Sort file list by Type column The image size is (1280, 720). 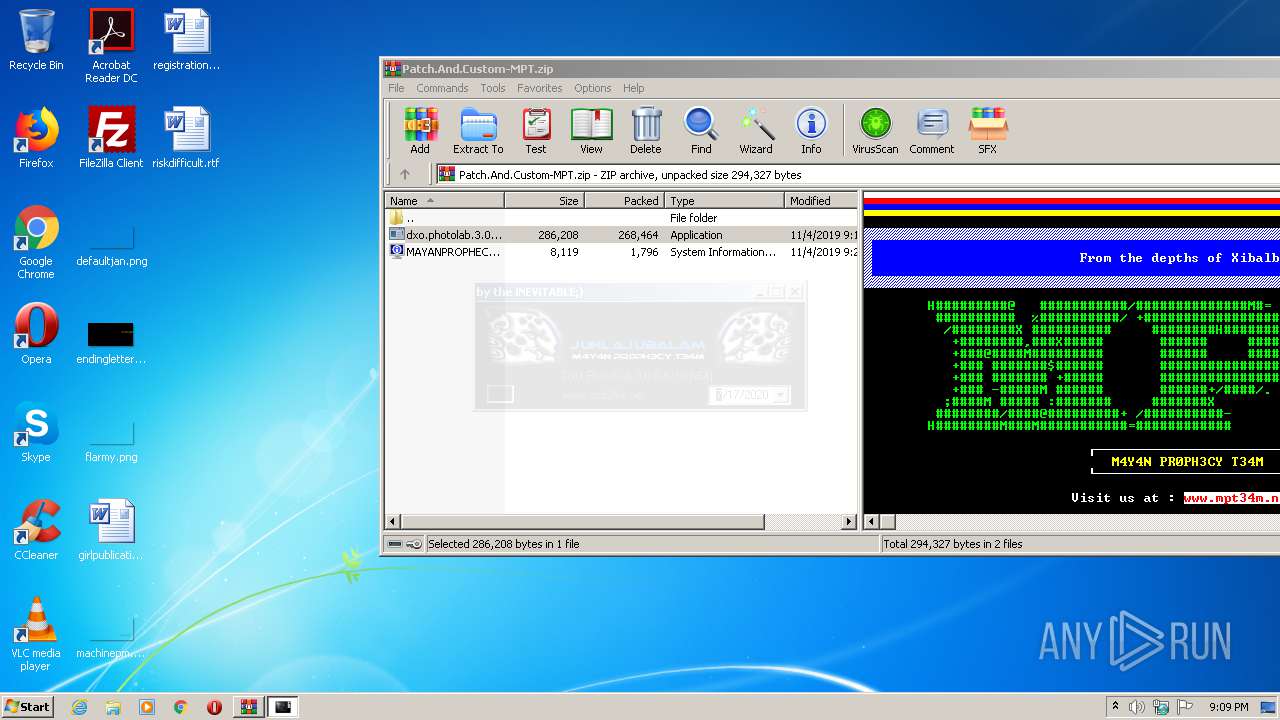[725, 201]
